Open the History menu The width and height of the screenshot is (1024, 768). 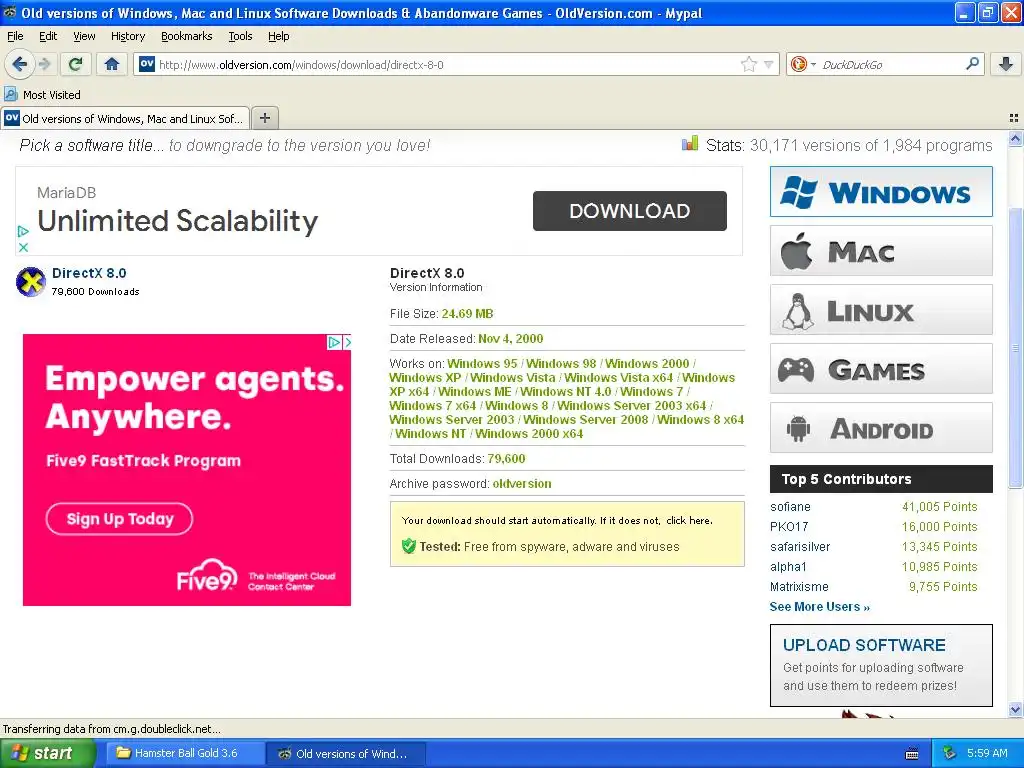pyautogui.click(x=127, y=36)
